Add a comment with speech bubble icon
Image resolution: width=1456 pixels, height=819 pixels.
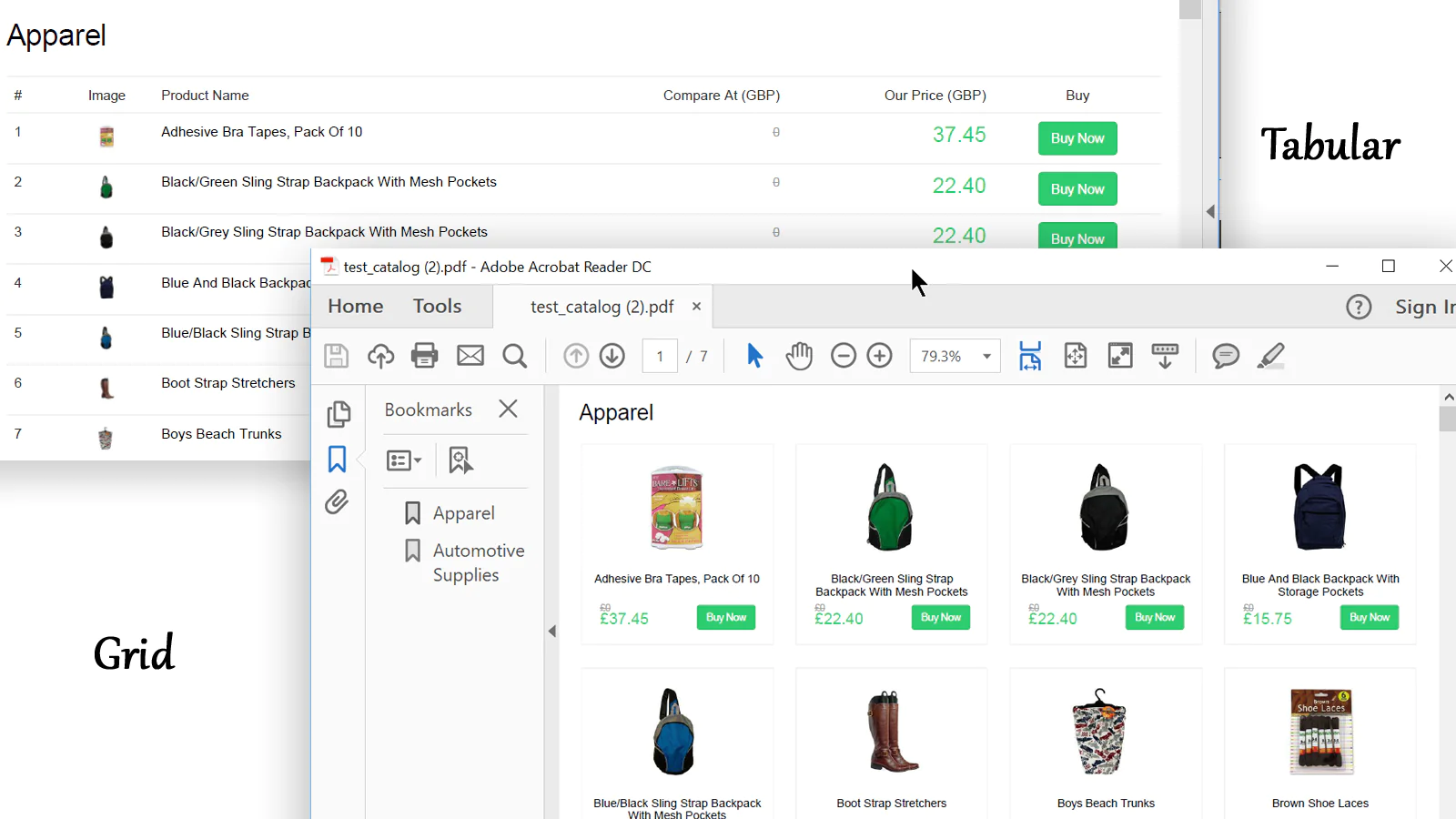1226,356
